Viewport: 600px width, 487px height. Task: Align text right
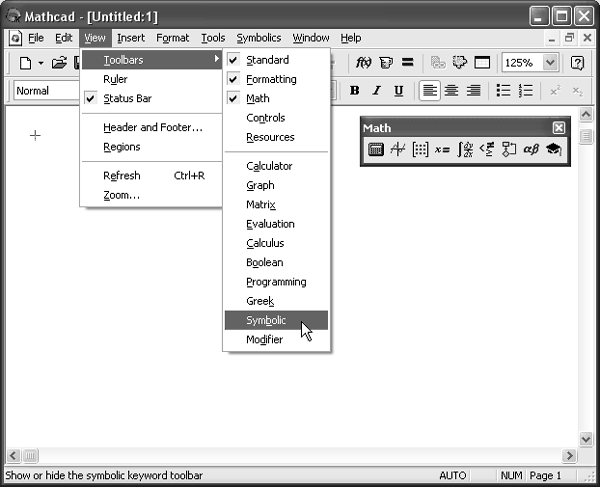474,91
